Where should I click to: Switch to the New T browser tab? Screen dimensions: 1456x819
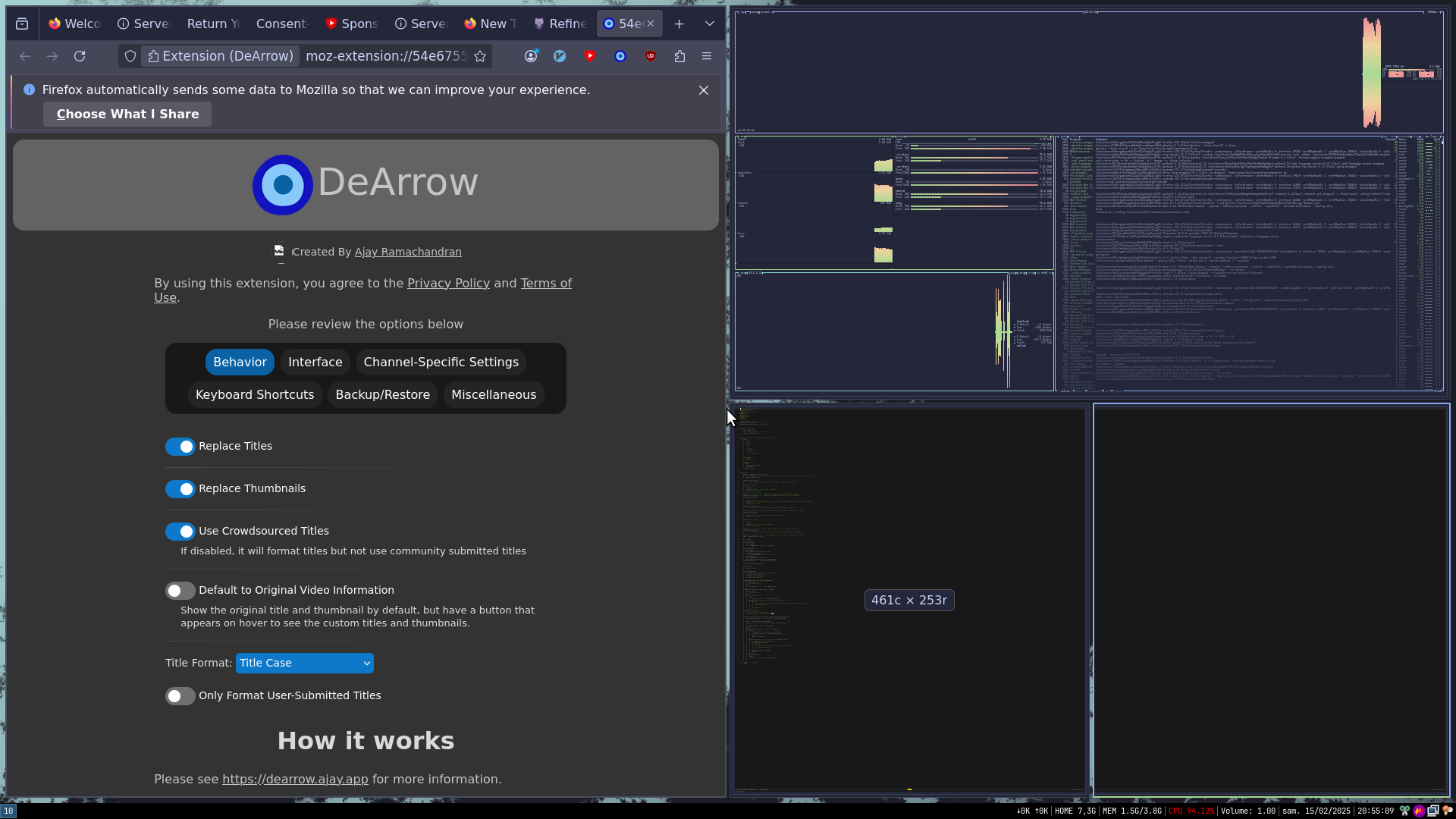491,24
